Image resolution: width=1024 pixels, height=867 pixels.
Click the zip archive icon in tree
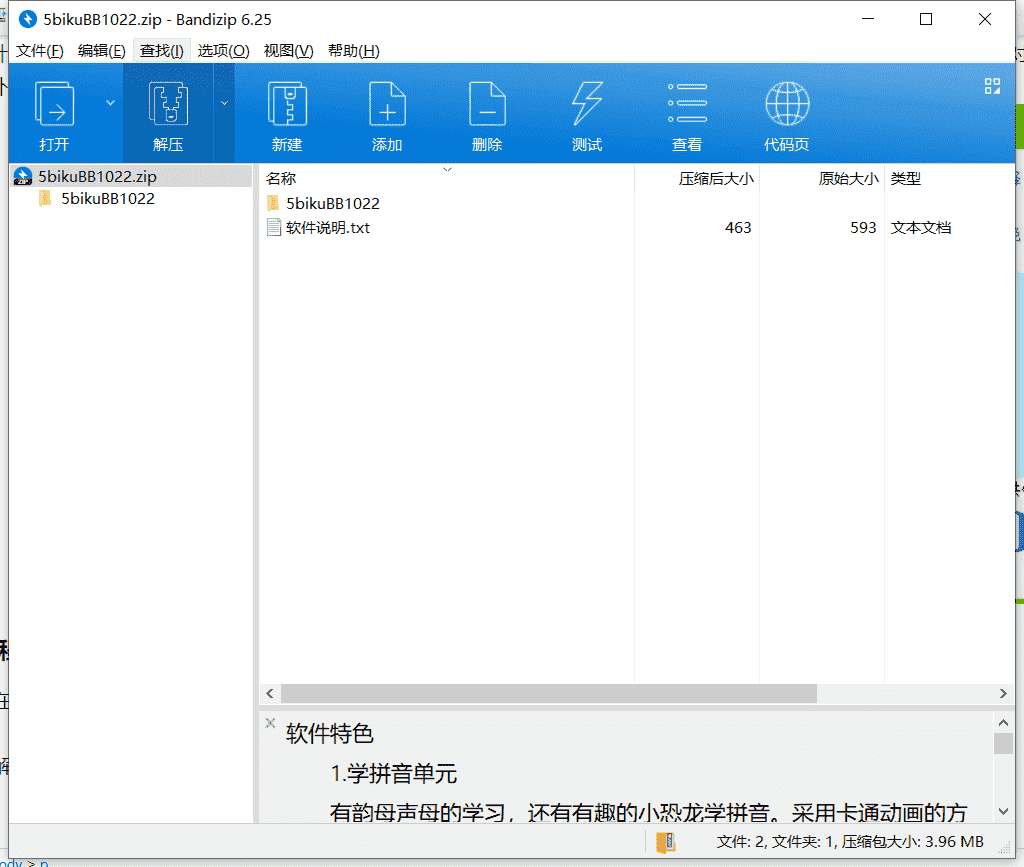pyautogui.click(x=23, y=176)
